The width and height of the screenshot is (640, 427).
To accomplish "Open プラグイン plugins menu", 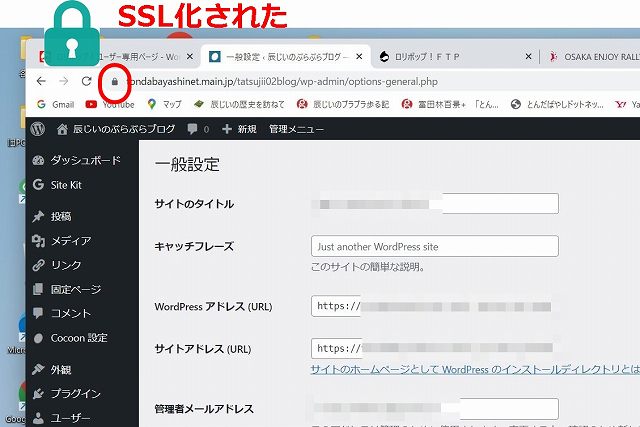I will pos(75,393).
